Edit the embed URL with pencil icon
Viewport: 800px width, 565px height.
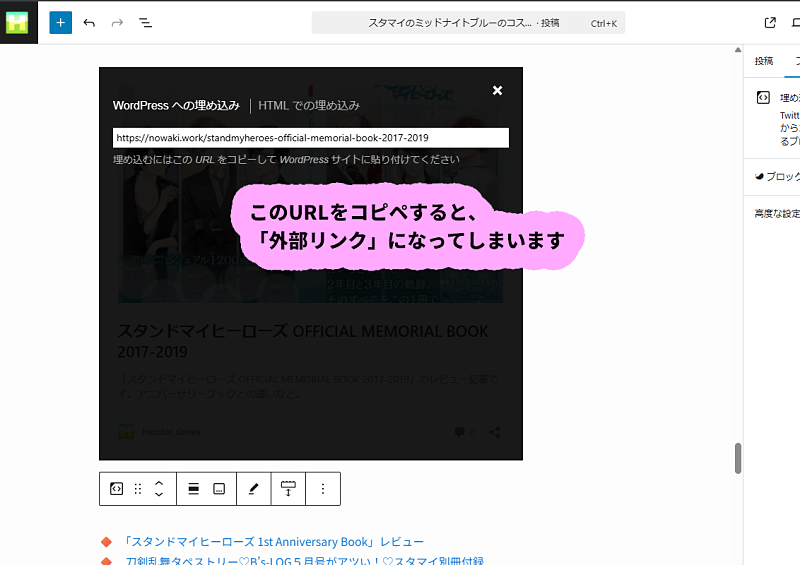253,489
